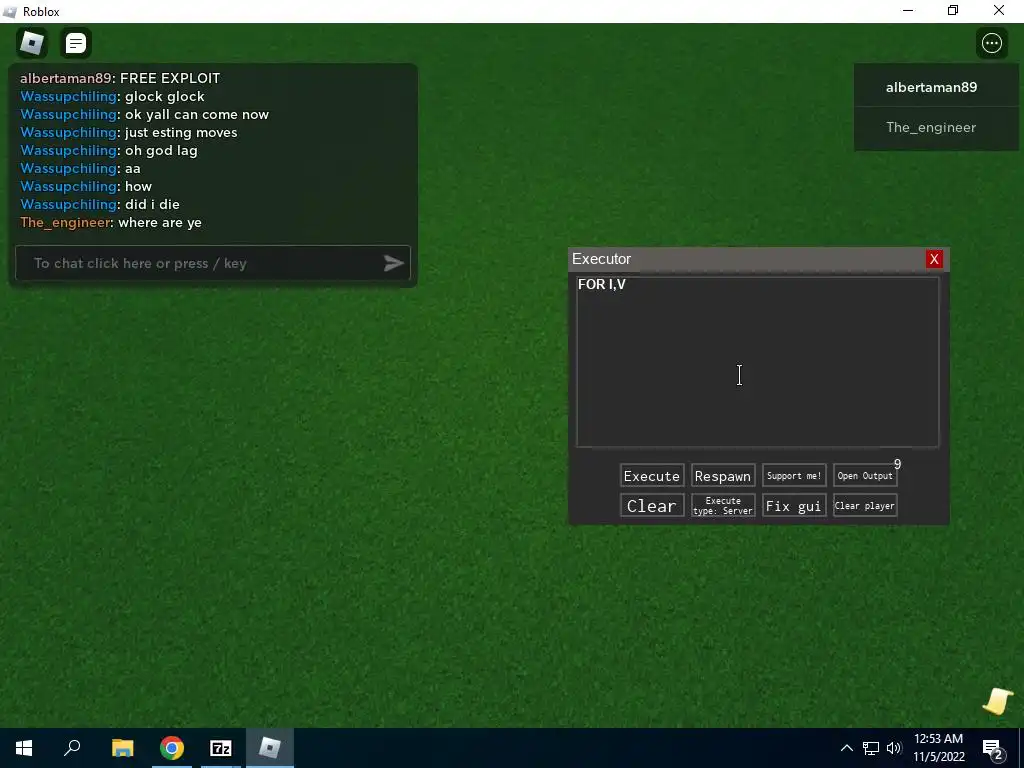Click the Clear player button
This screenshot has width=1024, height=768.
[x=865, y=505]
